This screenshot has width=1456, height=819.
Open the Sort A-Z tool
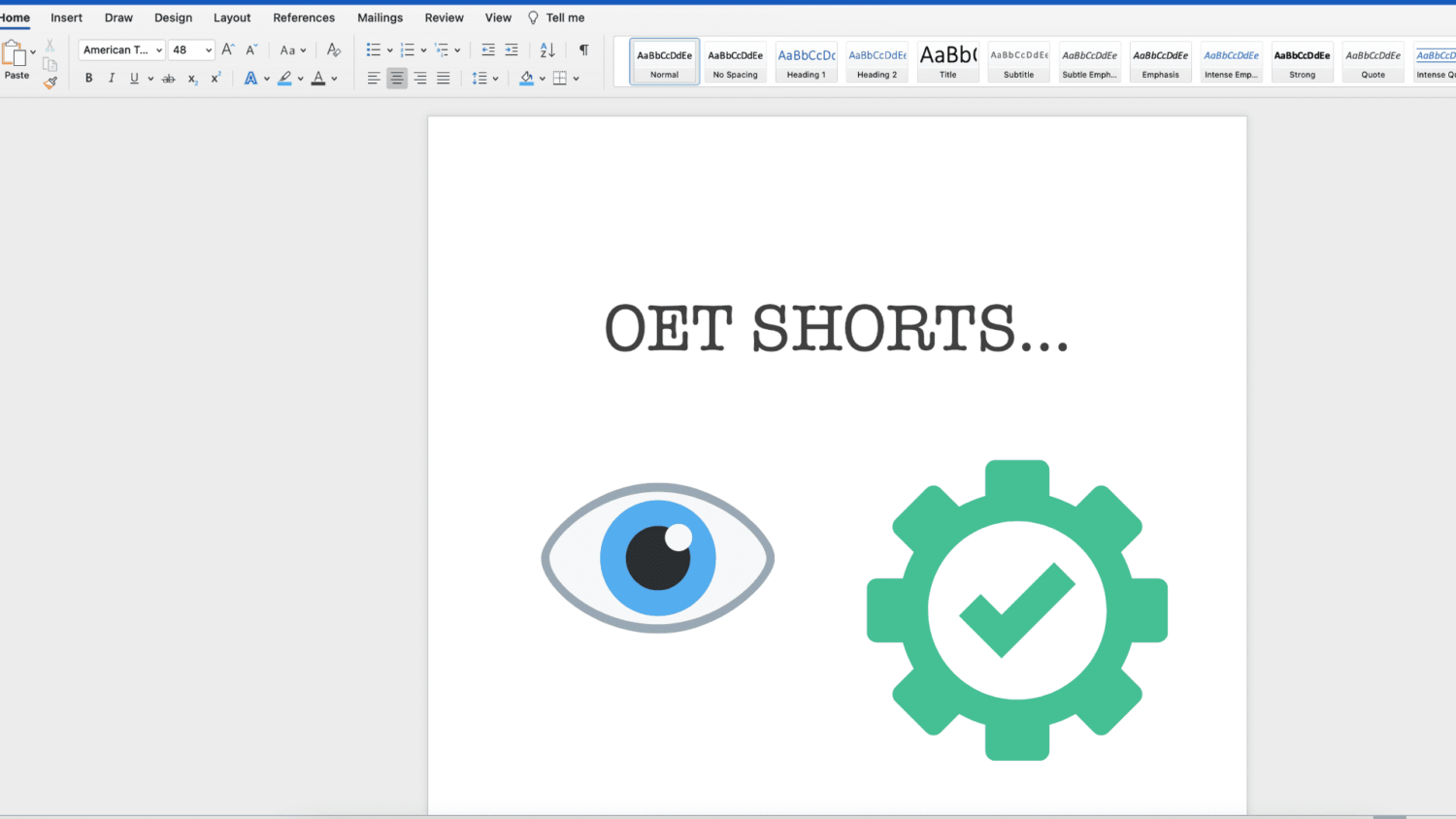tap(547, 49)
